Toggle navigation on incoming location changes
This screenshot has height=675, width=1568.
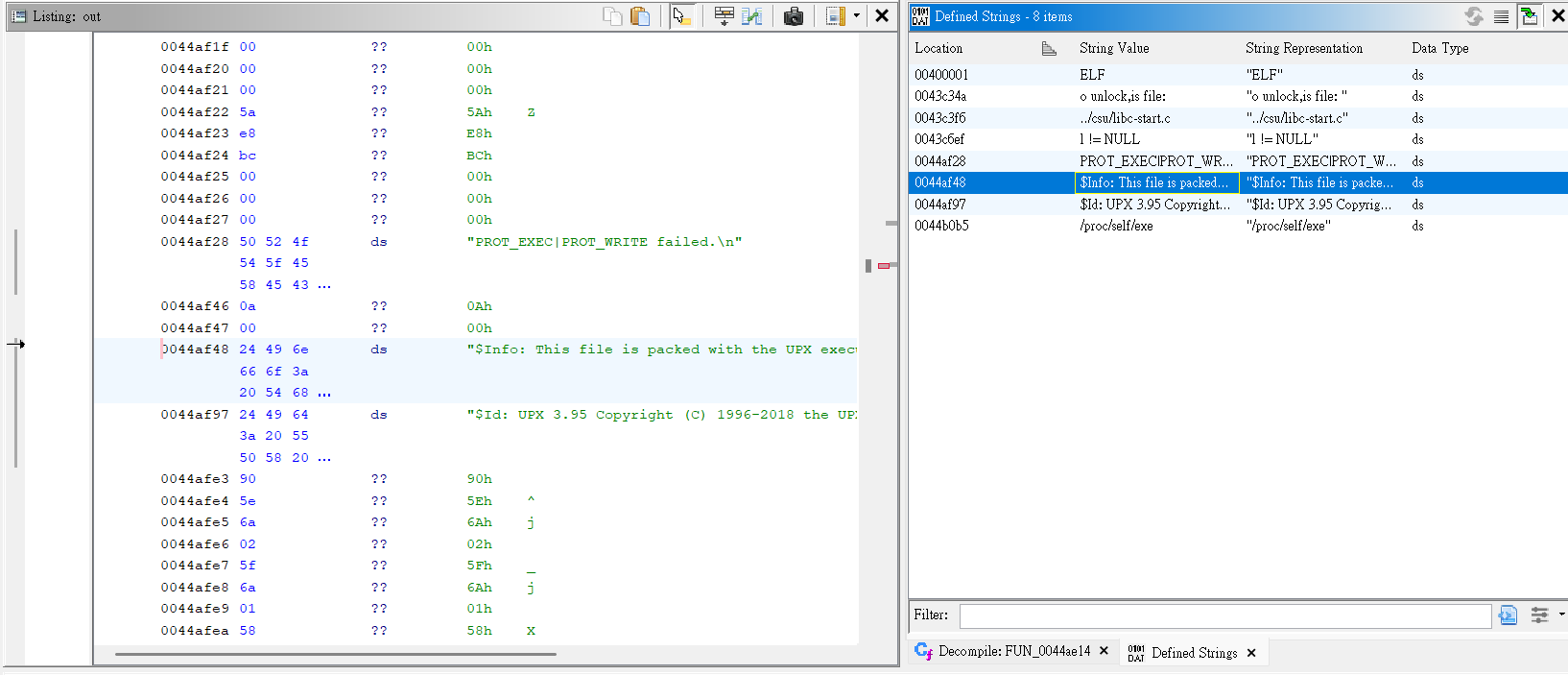click(x=1530, y=16)
